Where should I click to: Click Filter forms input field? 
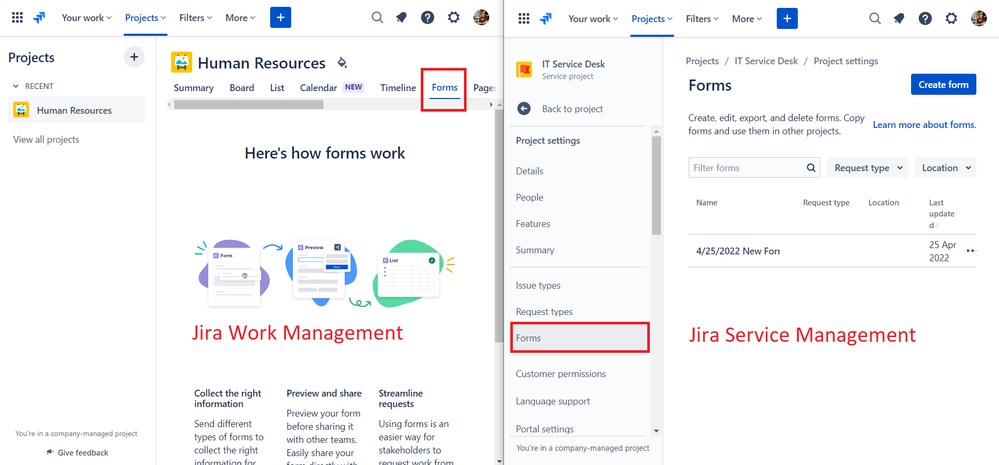click(754, 168)
